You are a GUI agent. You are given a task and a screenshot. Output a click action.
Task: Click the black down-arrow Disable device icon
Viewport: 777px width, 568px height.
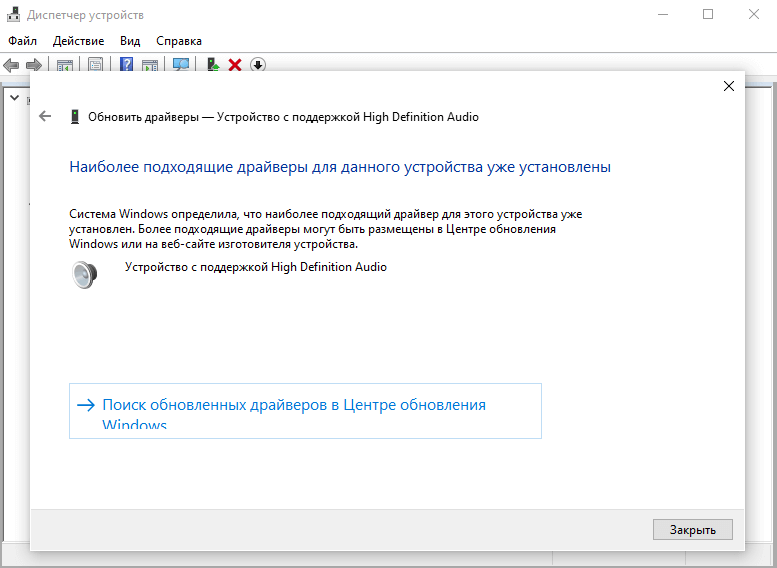[258, 65]
